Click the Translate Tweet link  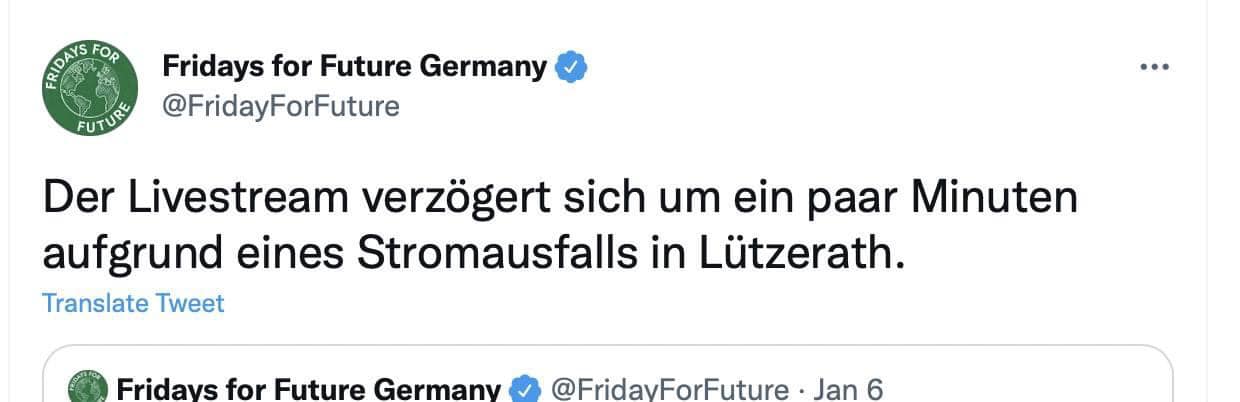click(x=133, y=303)
